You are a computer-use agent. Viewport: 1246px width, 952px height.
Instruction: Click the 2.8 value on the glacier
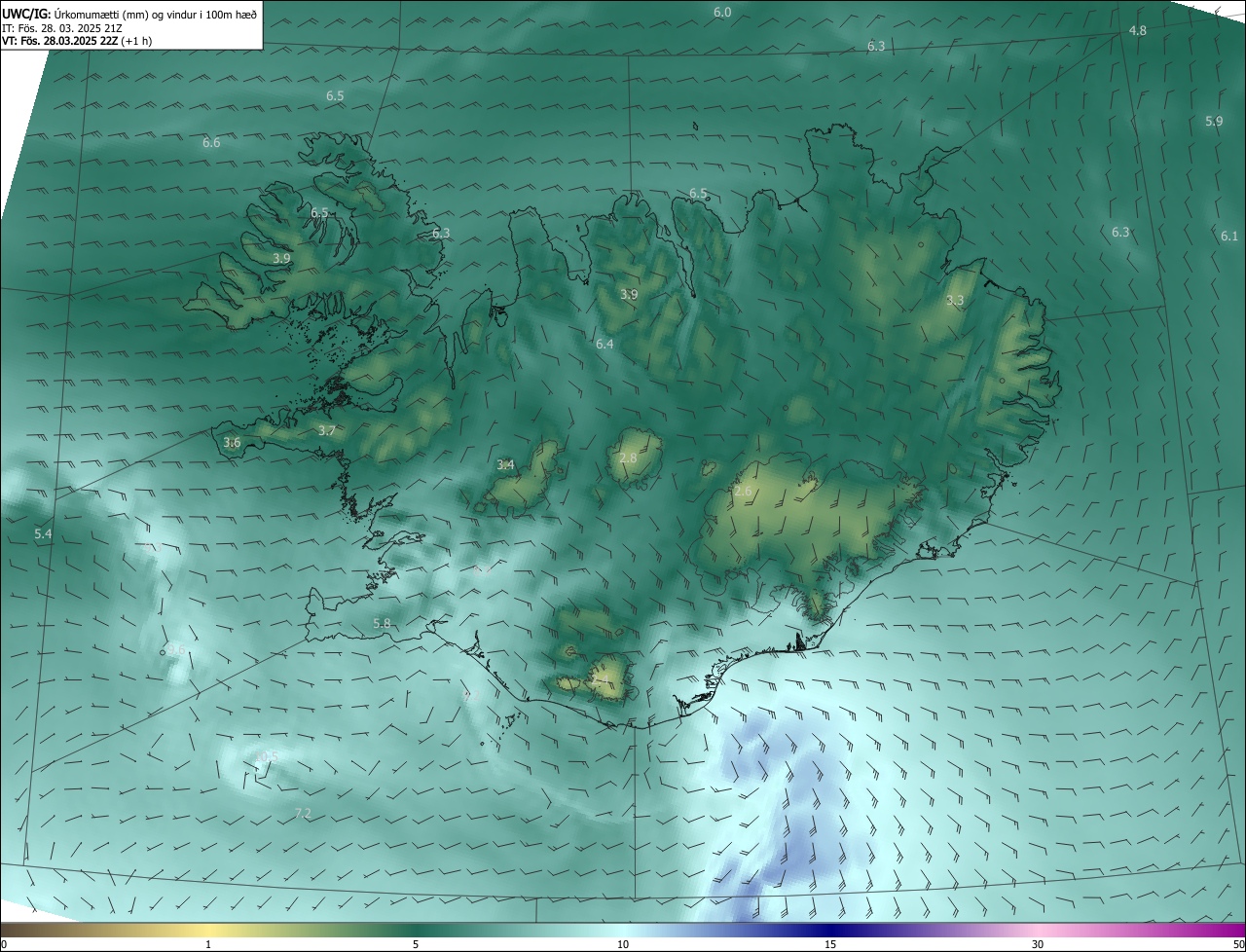click(628, 458)
